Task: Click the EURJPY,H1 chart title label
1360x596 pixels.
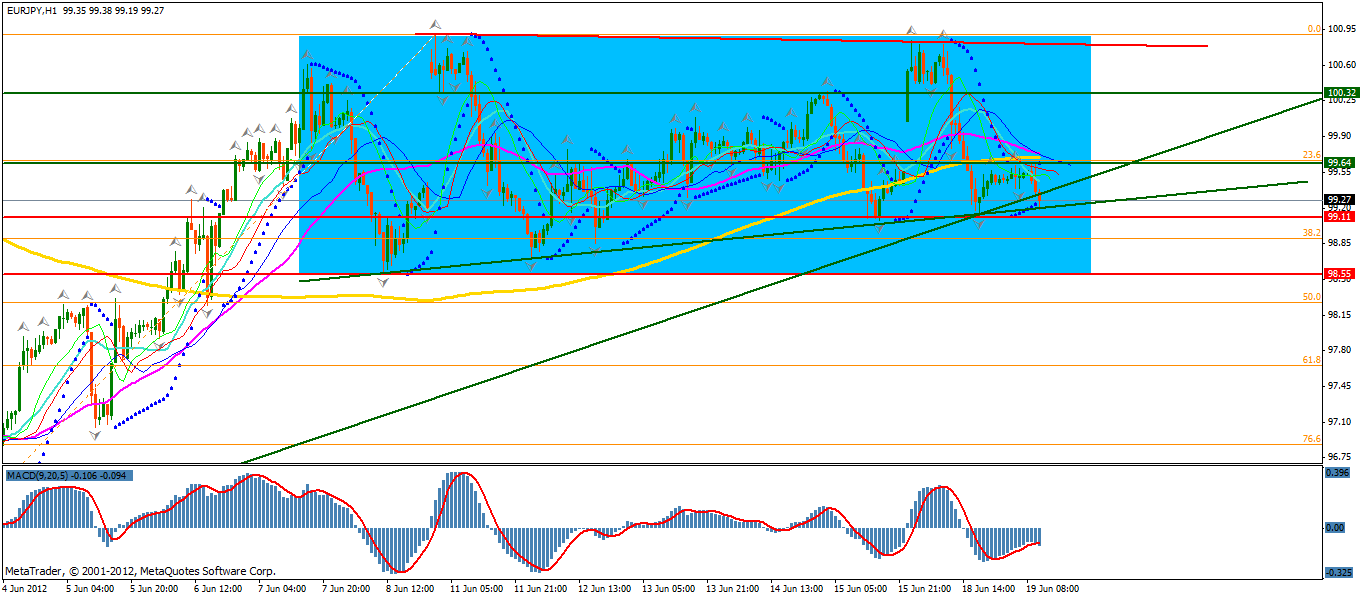Action: coord(30,9)
